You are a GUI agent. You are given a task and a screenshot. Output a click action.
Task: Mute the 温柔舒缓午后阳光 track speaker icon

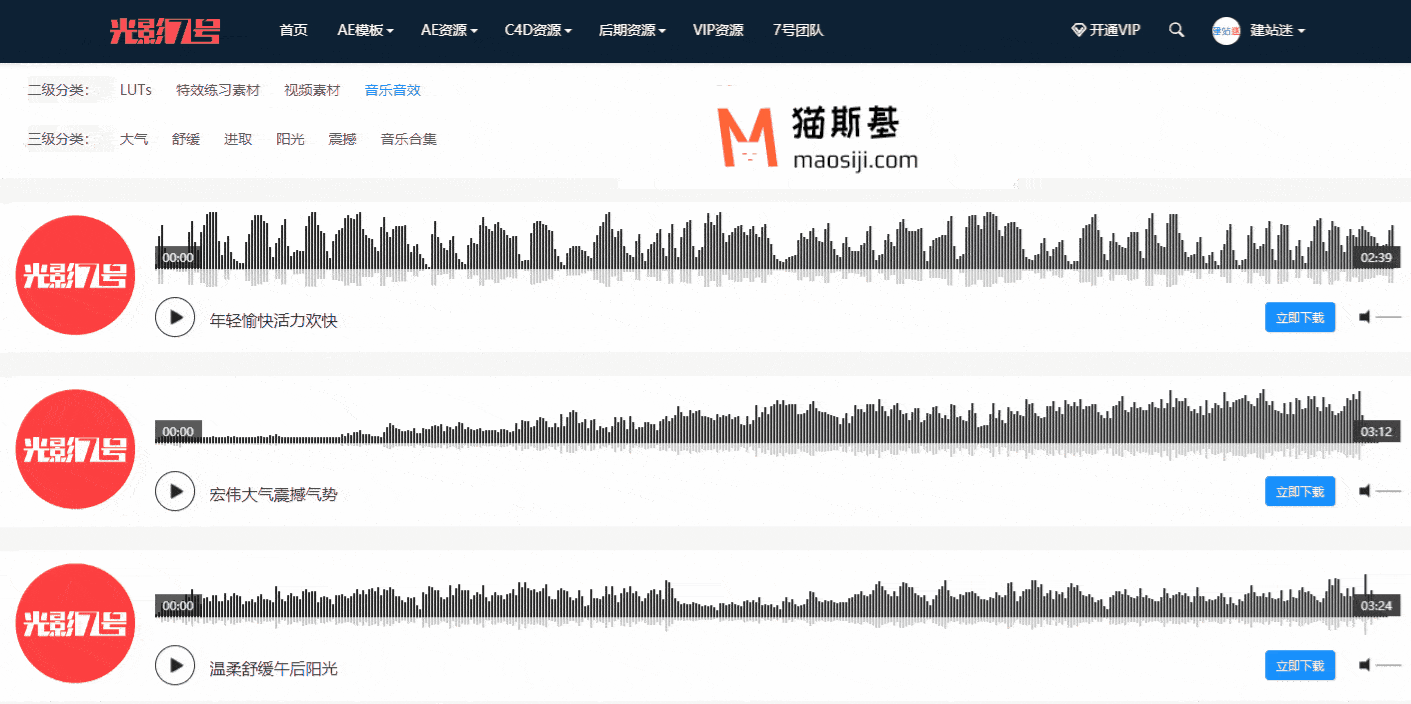pos(1364,665)
